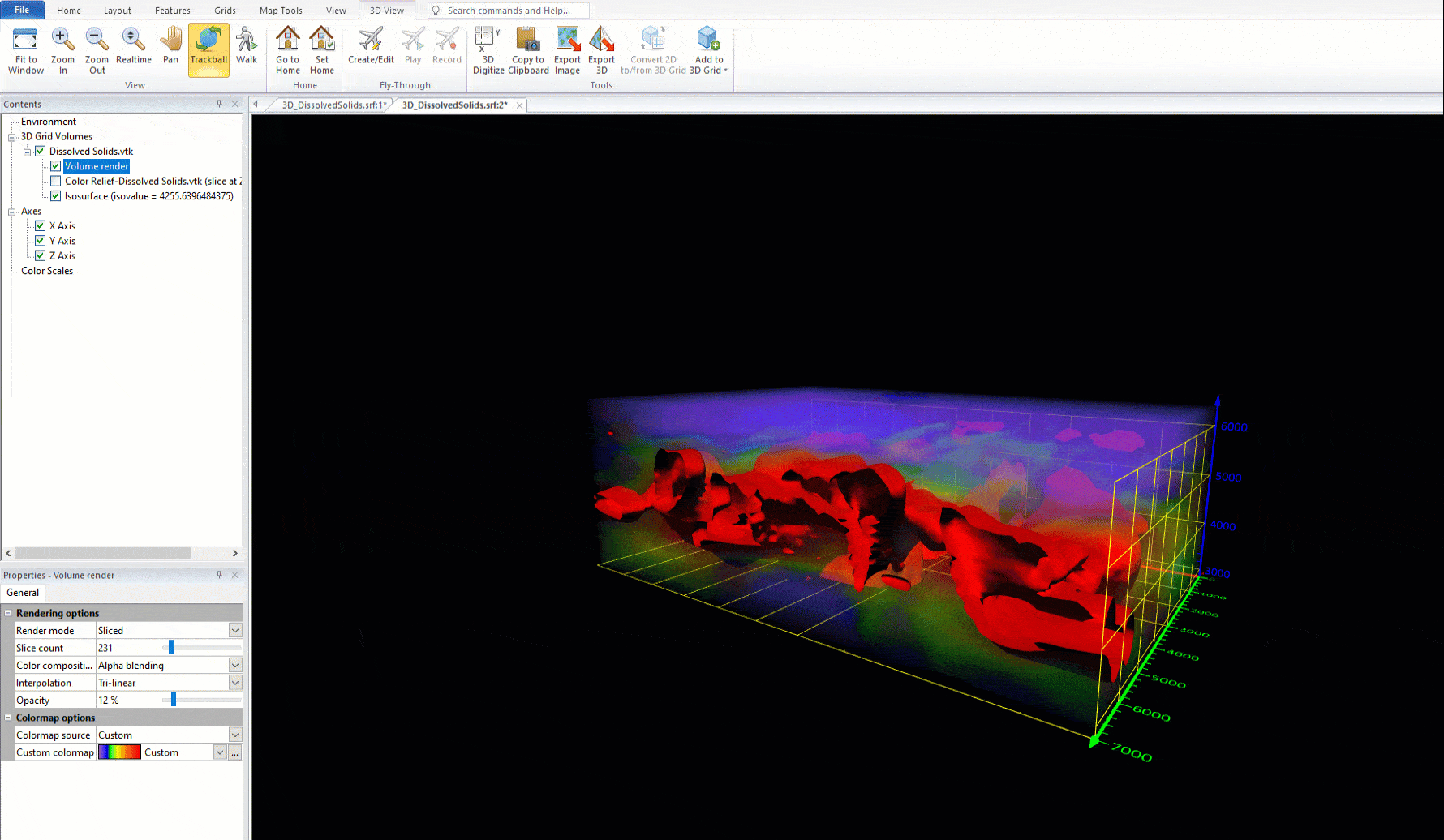This screenshot has height=840, width=1444.
Task: Click Copy to Clipboard
Action: point(528,49)
